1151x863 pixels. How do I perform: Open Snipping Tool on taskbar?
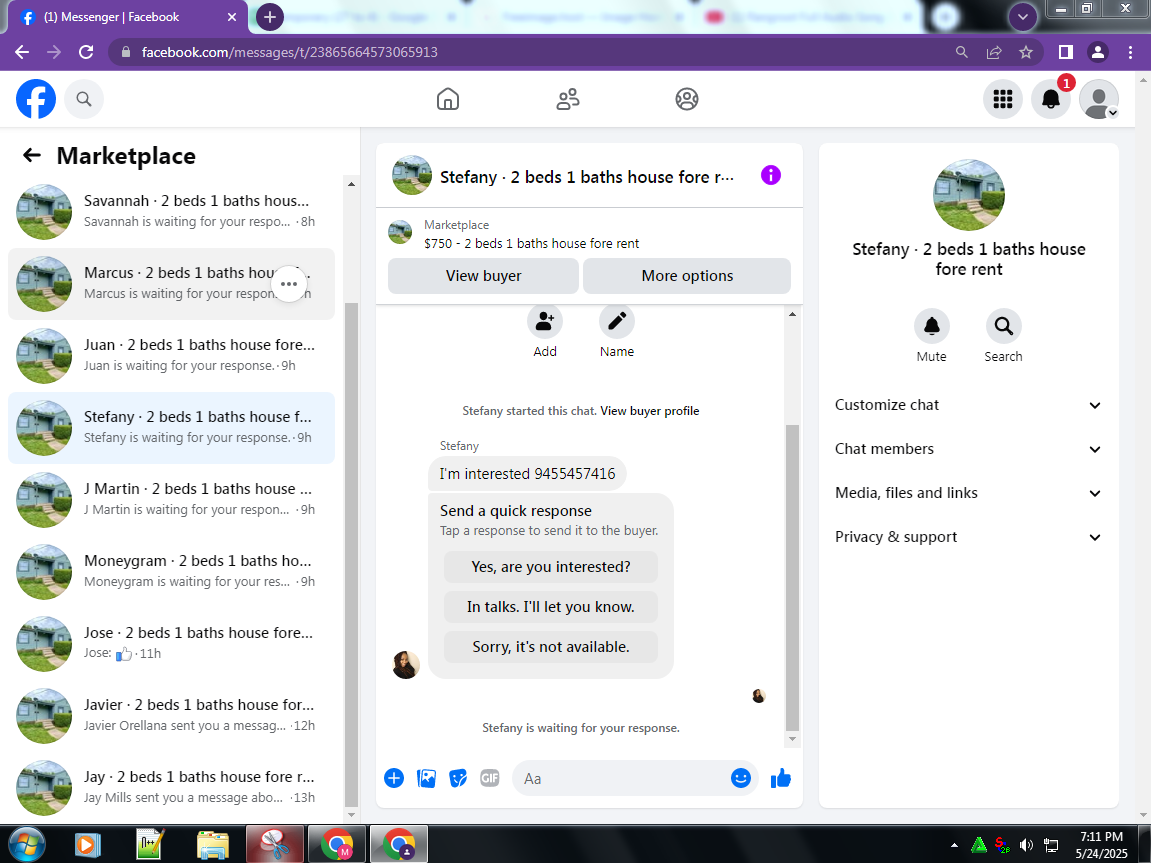(x=275, y=845)
